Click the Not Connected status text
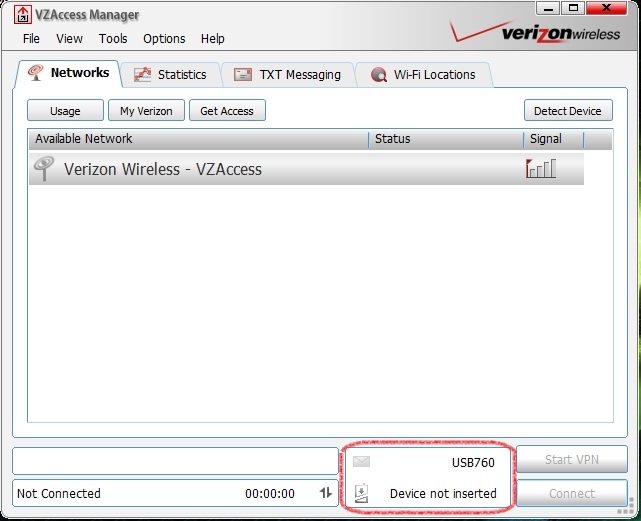This screenshot has width=641, height=521. click(x=59, y=494)
